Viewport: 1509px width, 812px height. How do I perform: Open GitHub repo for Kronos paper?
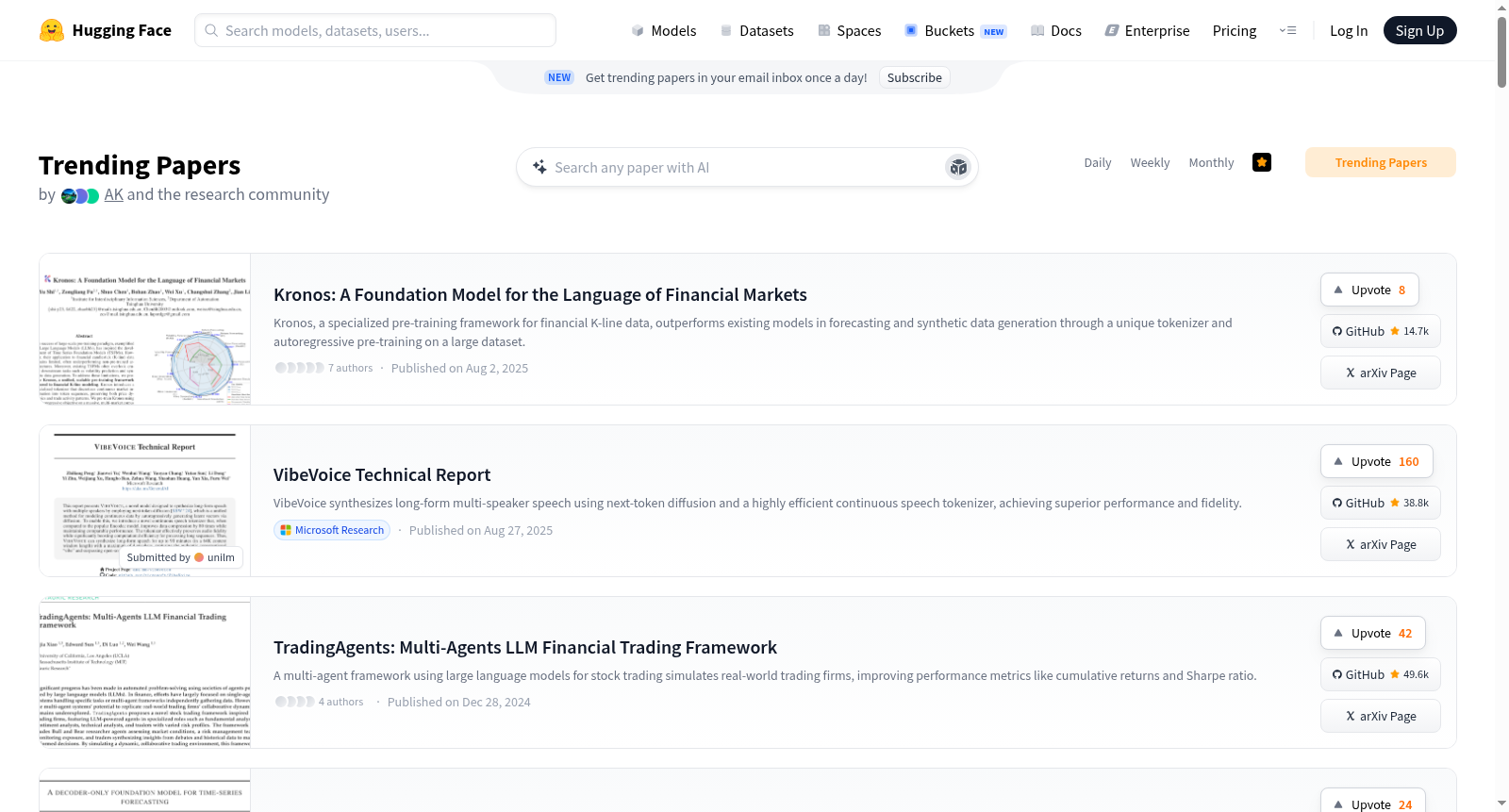tap(1380, 331)
